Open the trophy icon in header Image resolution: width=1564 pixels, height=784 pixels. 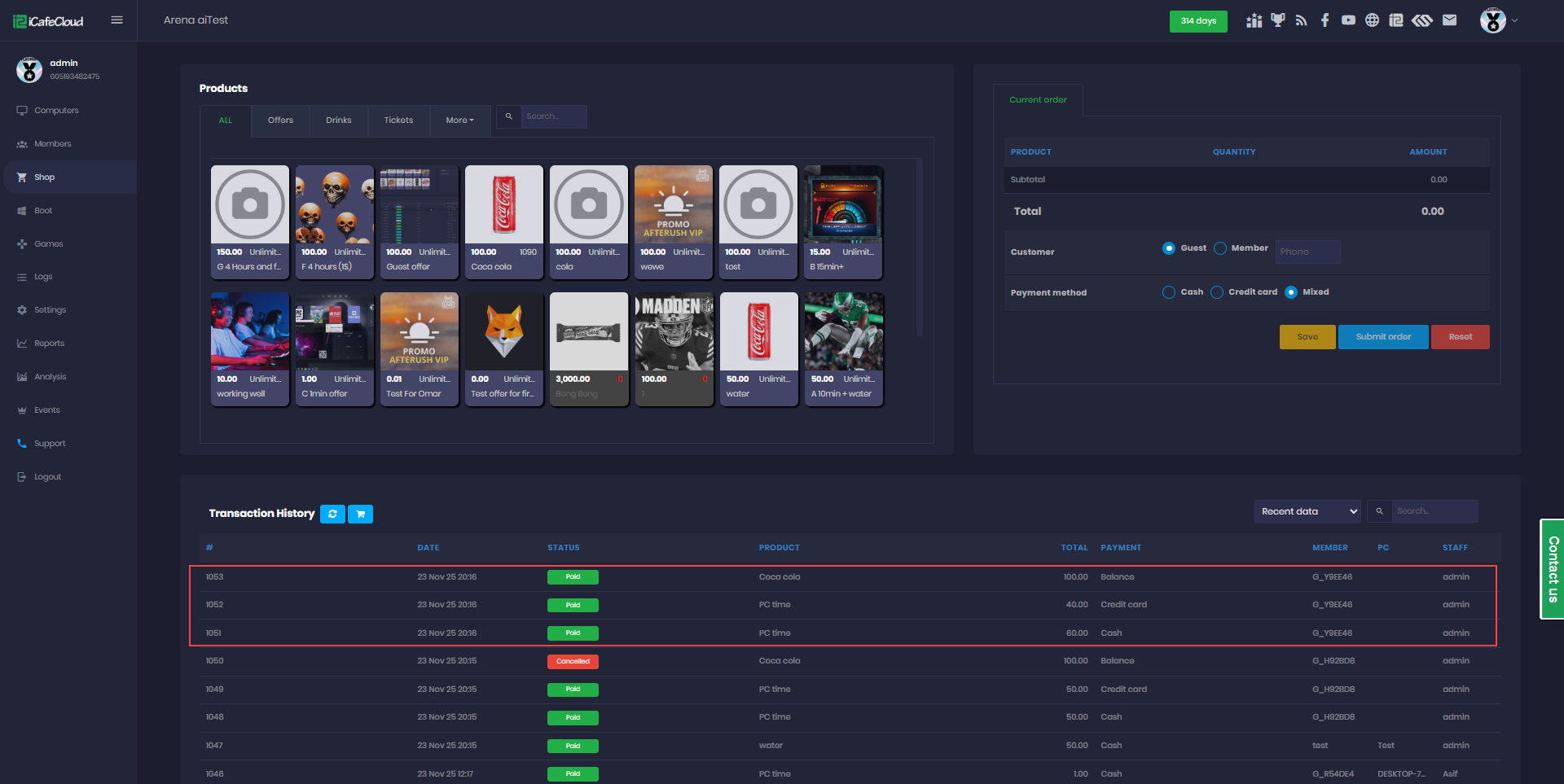click(1278, 20)
